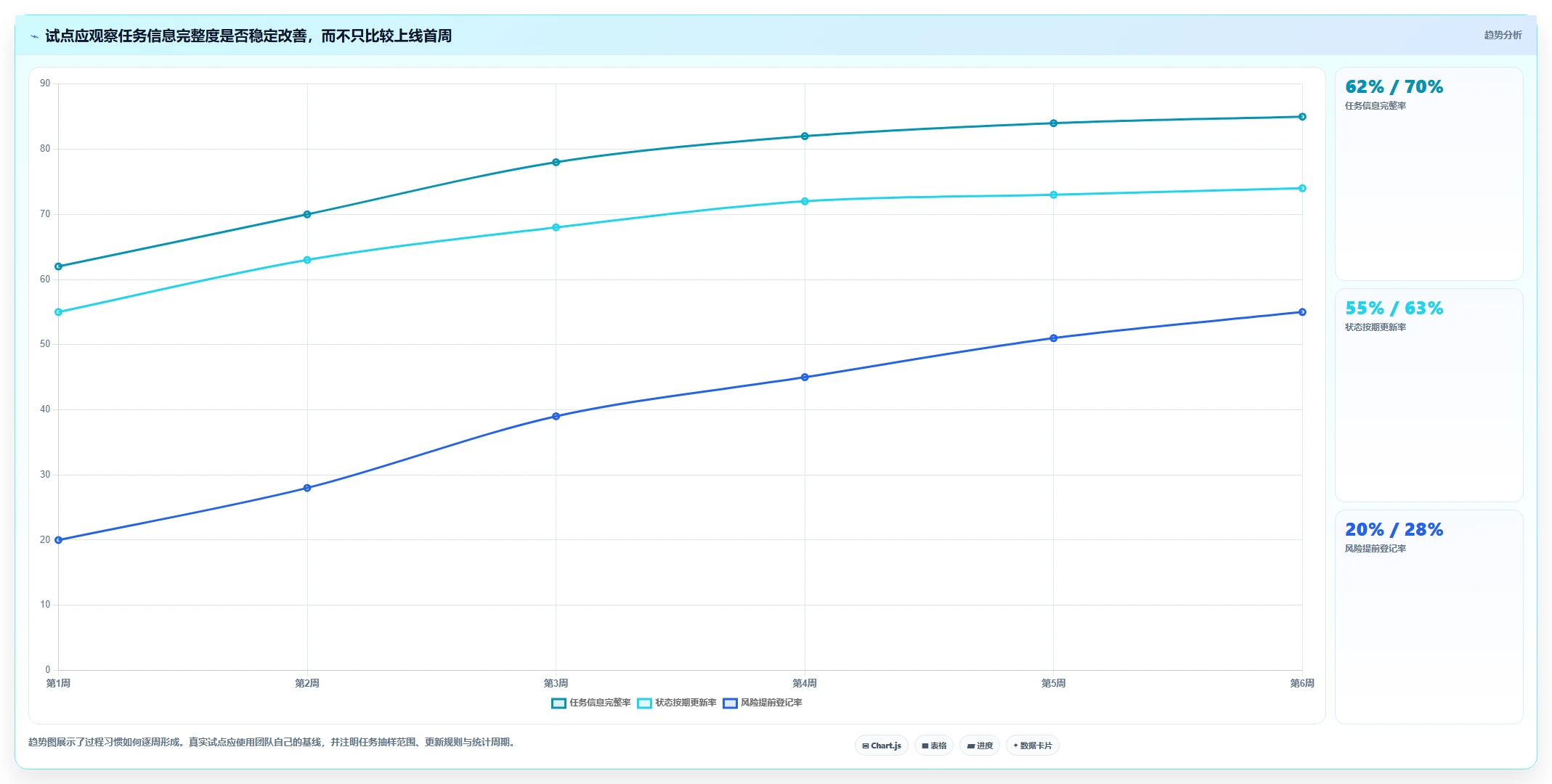Click the trend icon beside the header title
Viewport: 1552px width, 784px height.
(34, 36)
